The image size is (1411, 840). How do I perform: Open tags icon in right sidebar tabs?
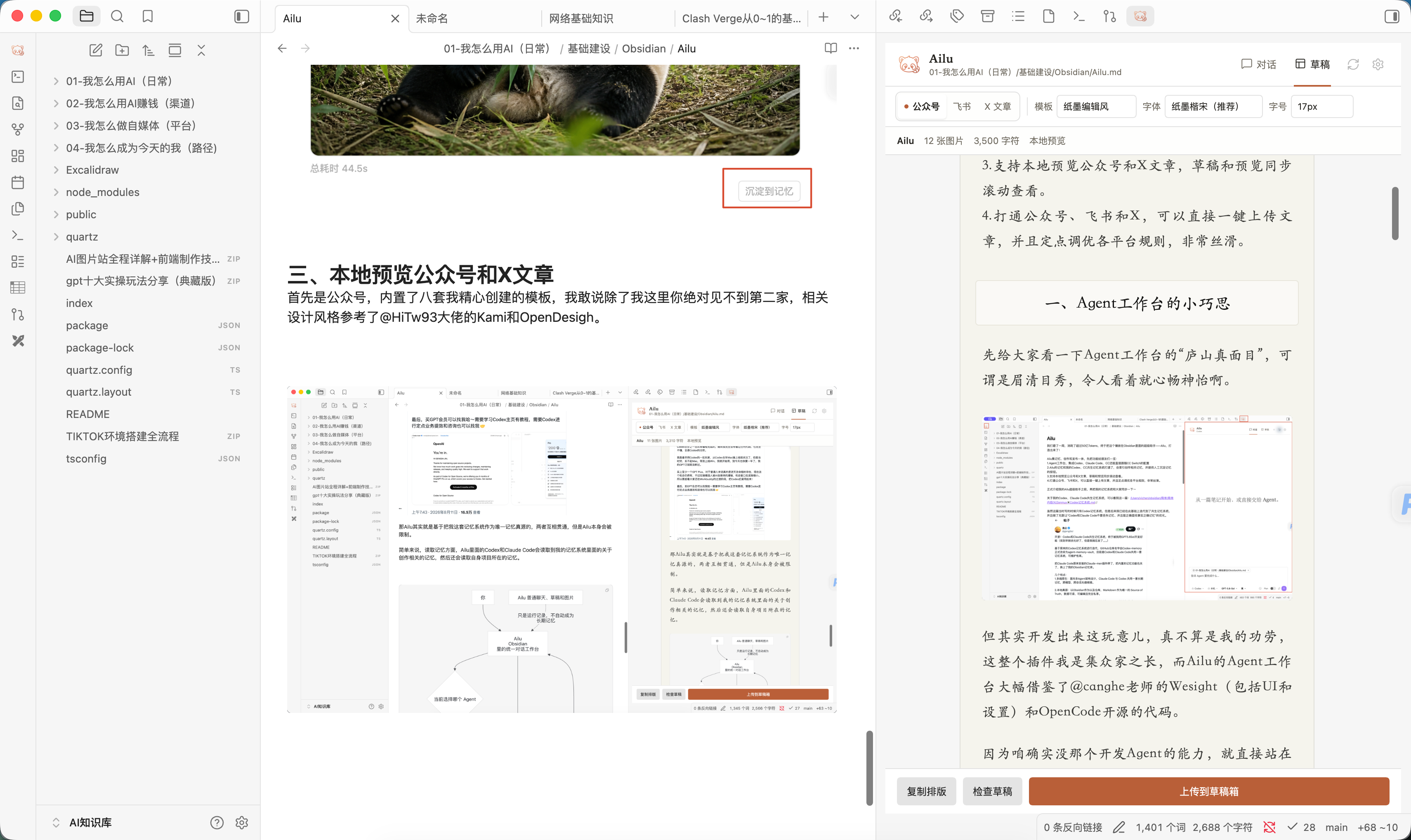(x=957, y=17)
